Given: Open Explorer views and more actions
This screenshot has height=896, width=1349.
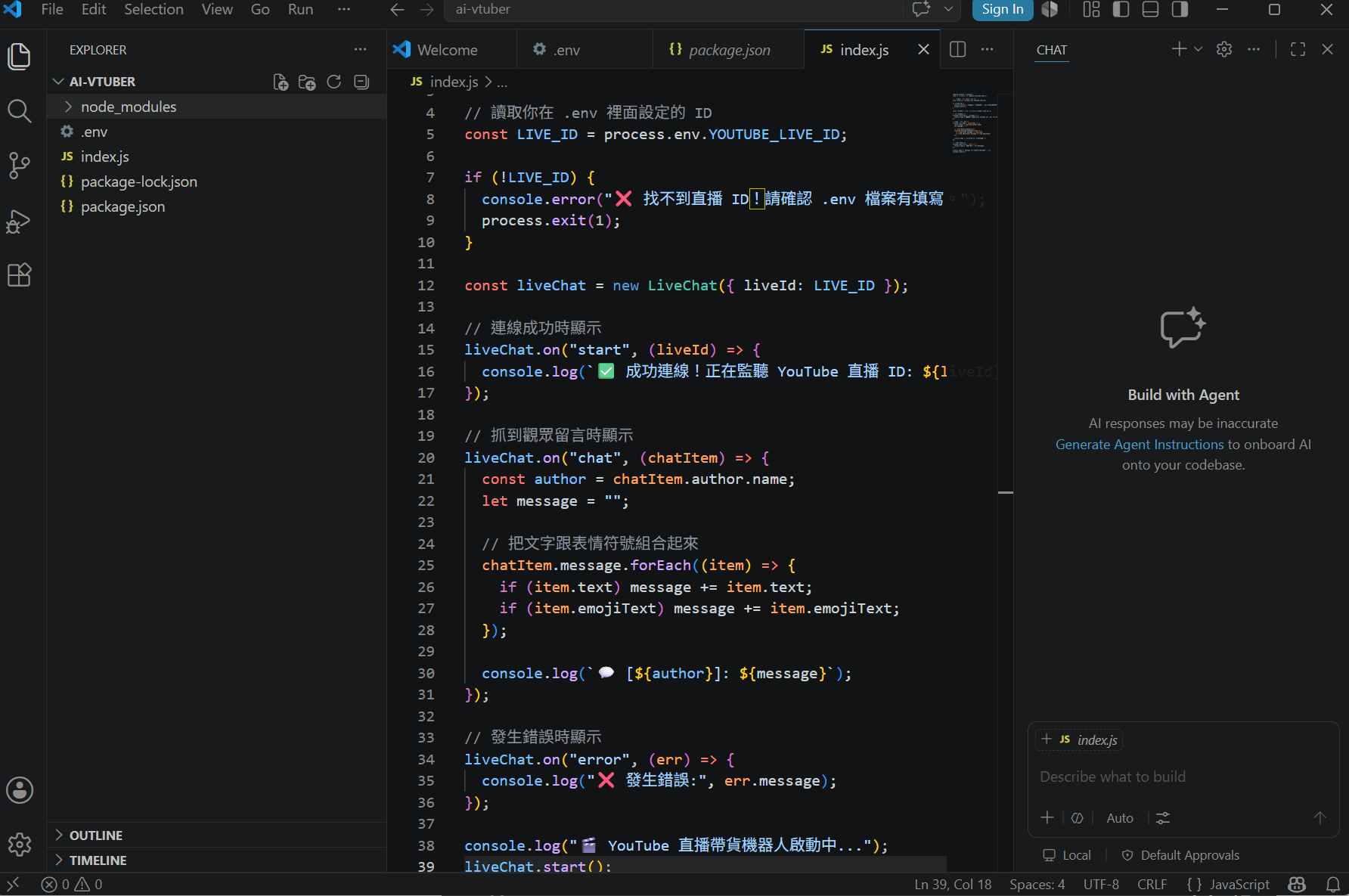Looking at the screenshot, I should point(360,50).
